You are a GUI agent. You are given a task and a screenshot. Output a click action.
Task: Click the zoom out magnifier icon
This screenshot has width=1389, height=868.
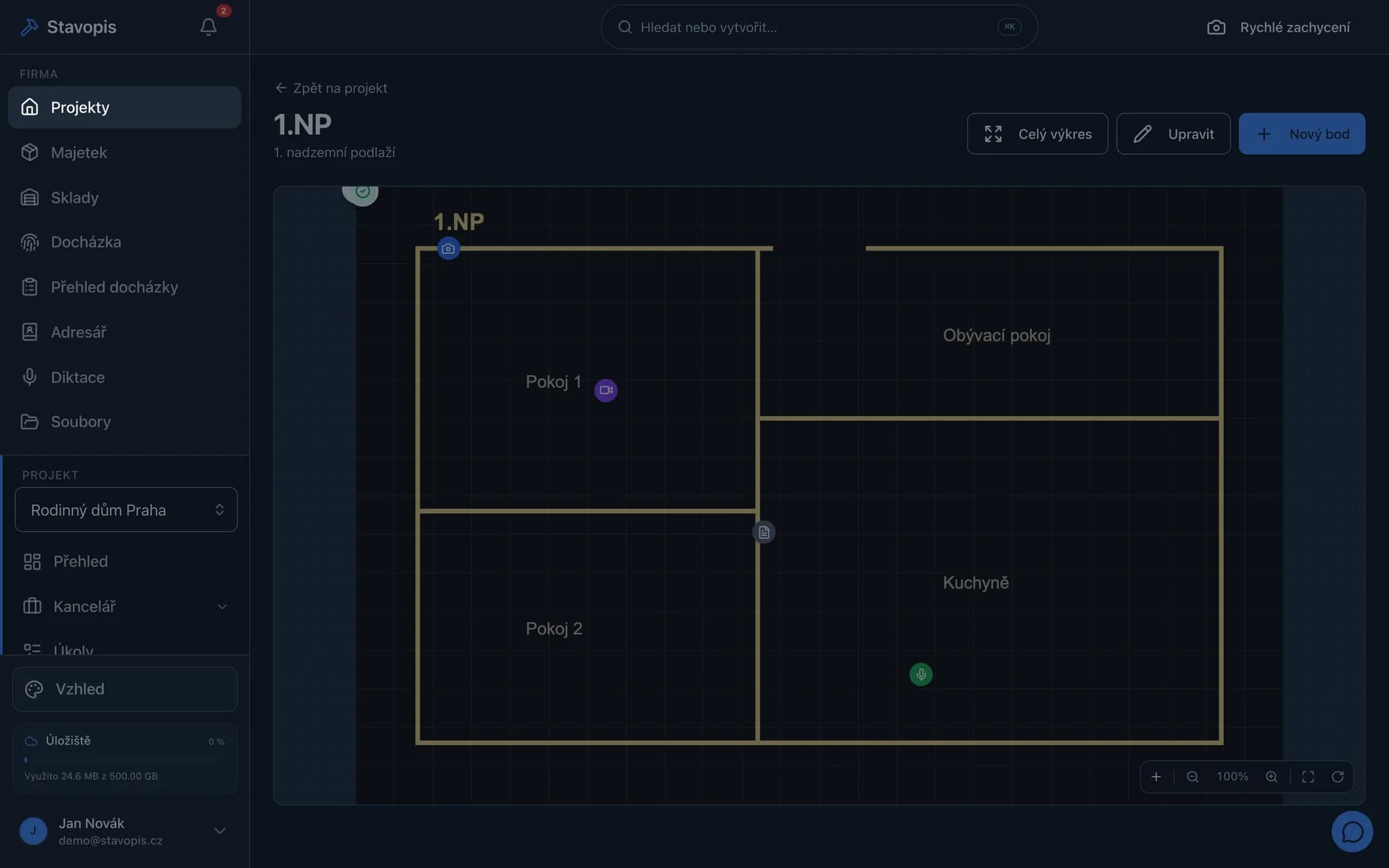(1192, 776)
